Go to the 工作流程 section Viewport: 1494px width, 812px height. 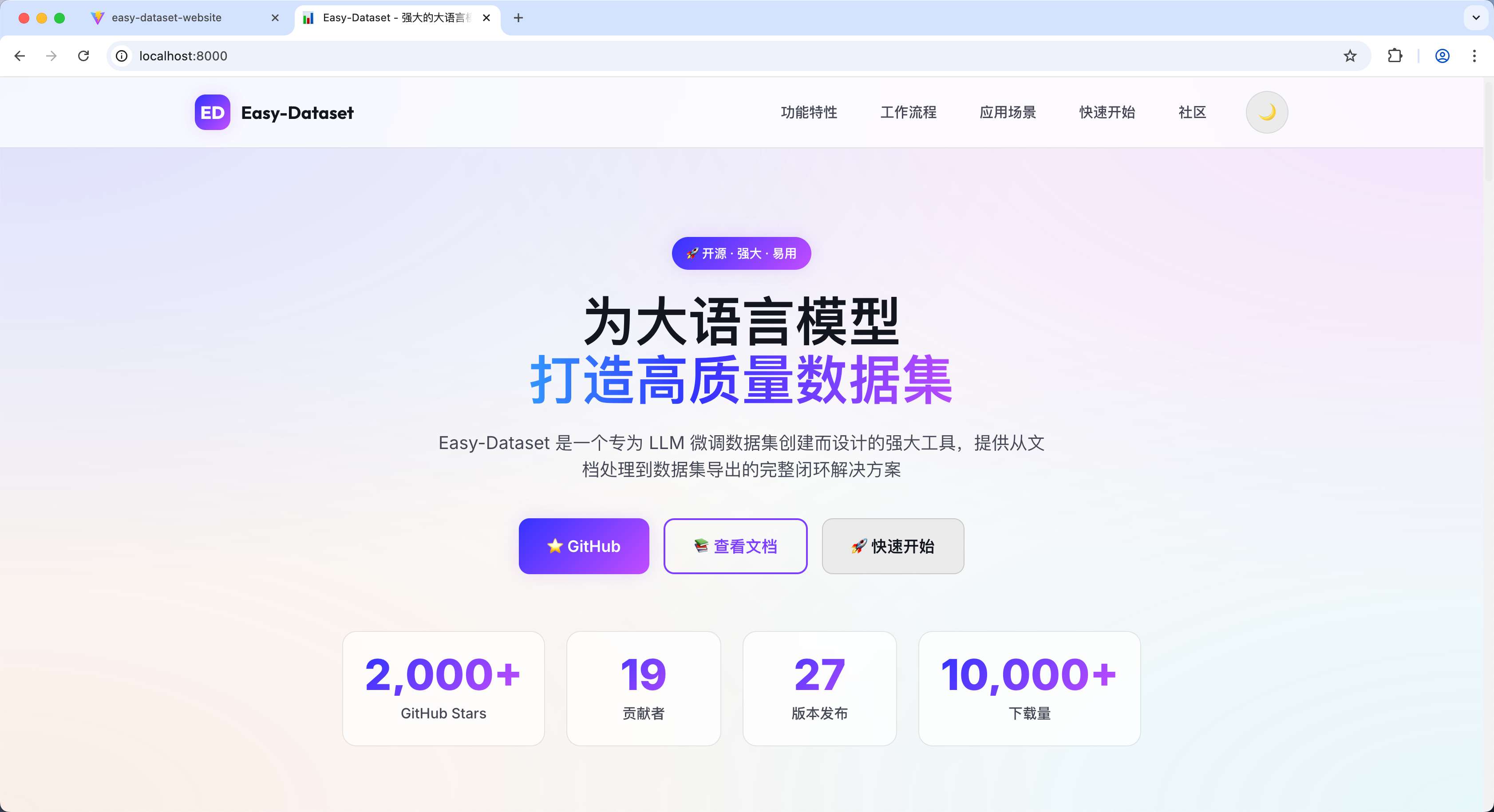tap(908, 112)
